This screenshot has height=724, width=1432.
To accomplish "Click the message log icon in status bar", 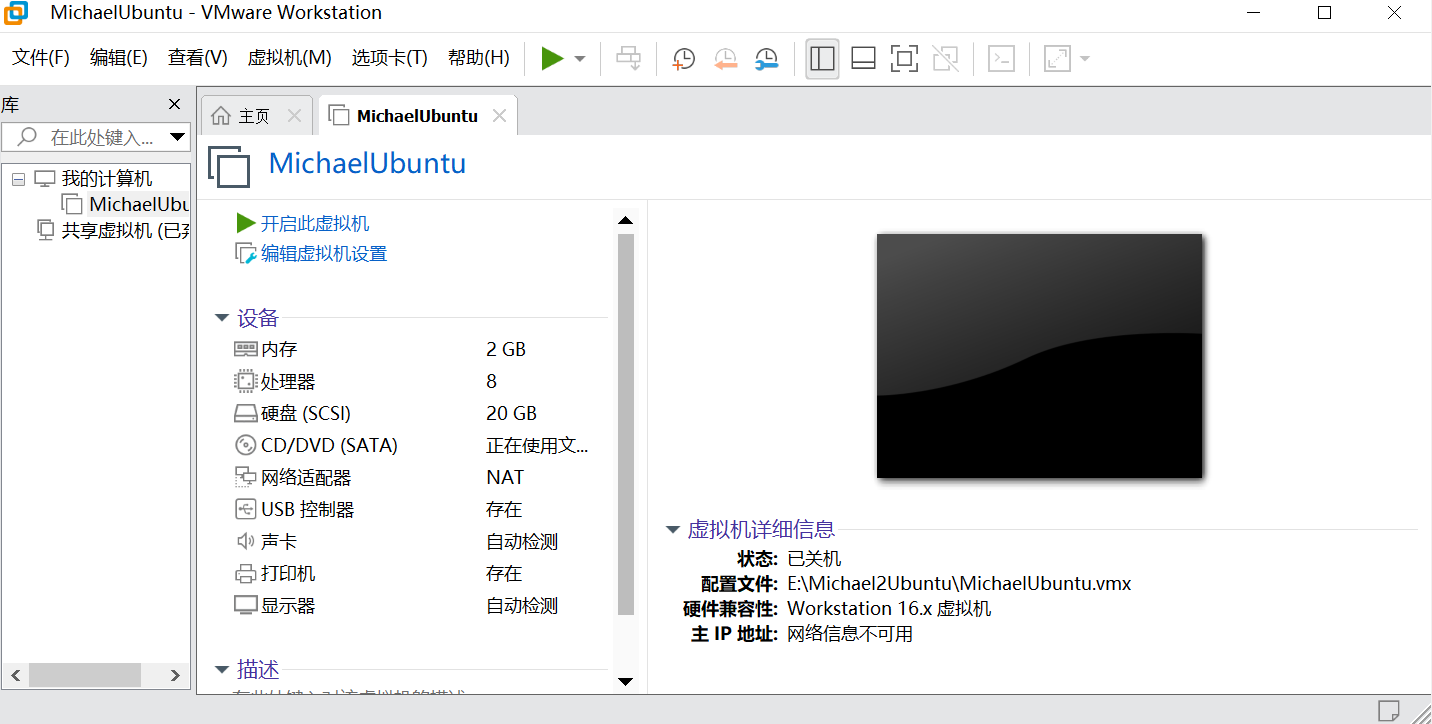I will pyautogui.click(x=1388, y=710).
